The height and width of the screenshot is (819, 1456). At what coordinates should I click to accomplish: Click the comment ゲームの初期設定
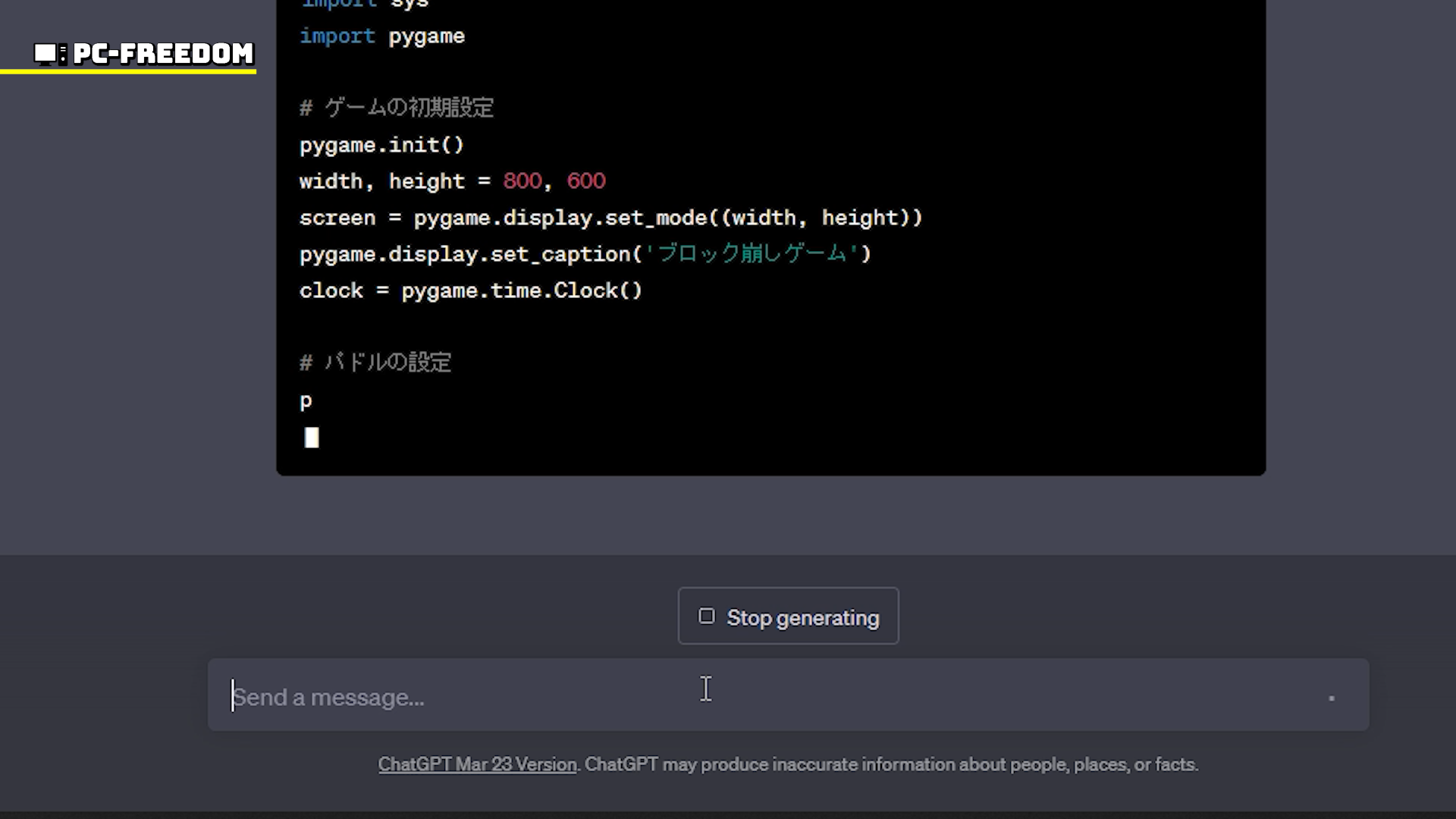[x=408, y=108]
